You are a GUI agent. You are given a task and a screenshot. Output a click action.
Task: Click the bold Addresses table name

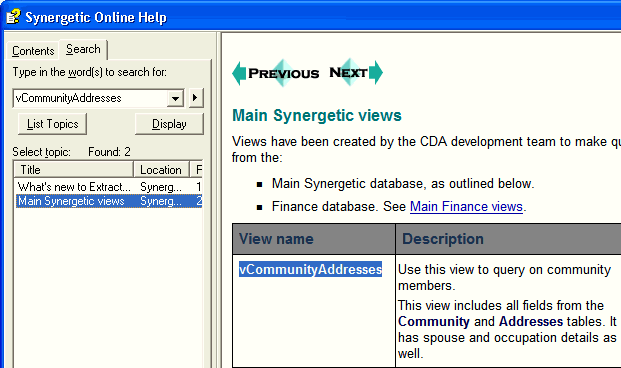click(x=531, y=321)
